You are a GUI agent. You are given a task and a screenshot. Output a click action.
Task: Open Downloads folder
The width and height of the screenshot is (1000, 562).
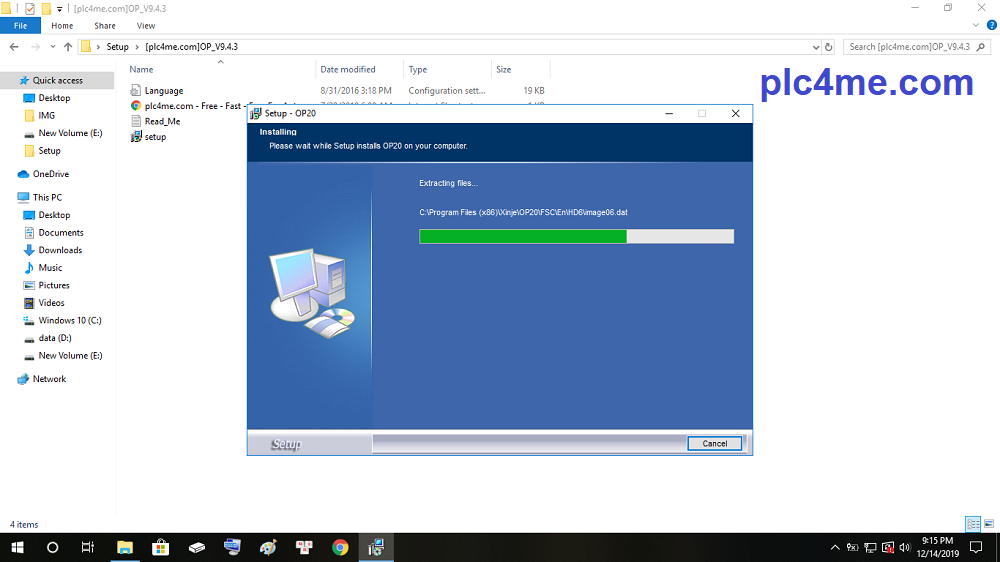point(60,250)
